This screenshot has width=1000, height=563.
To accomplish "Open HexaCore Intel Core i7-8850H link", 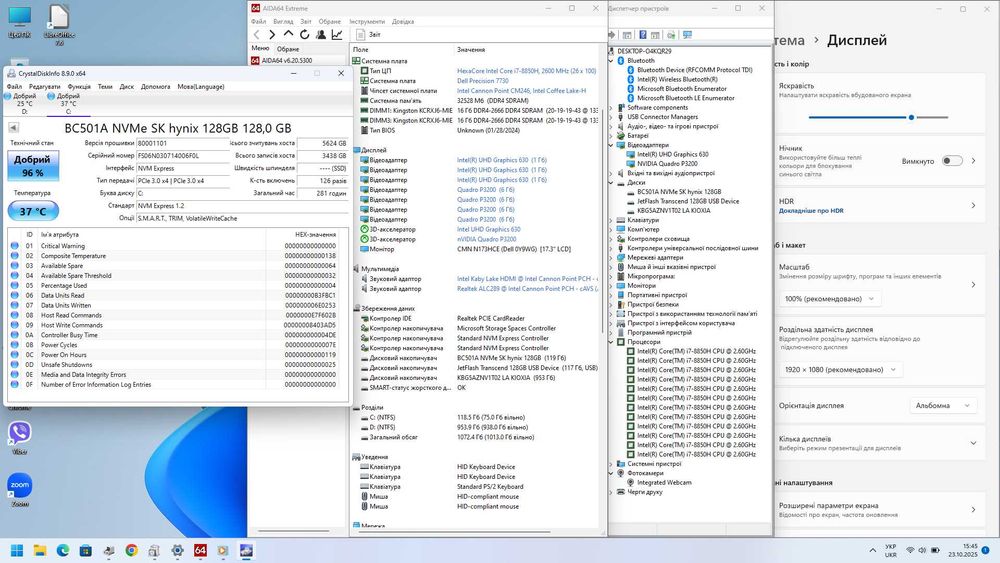I will [526, 71].
